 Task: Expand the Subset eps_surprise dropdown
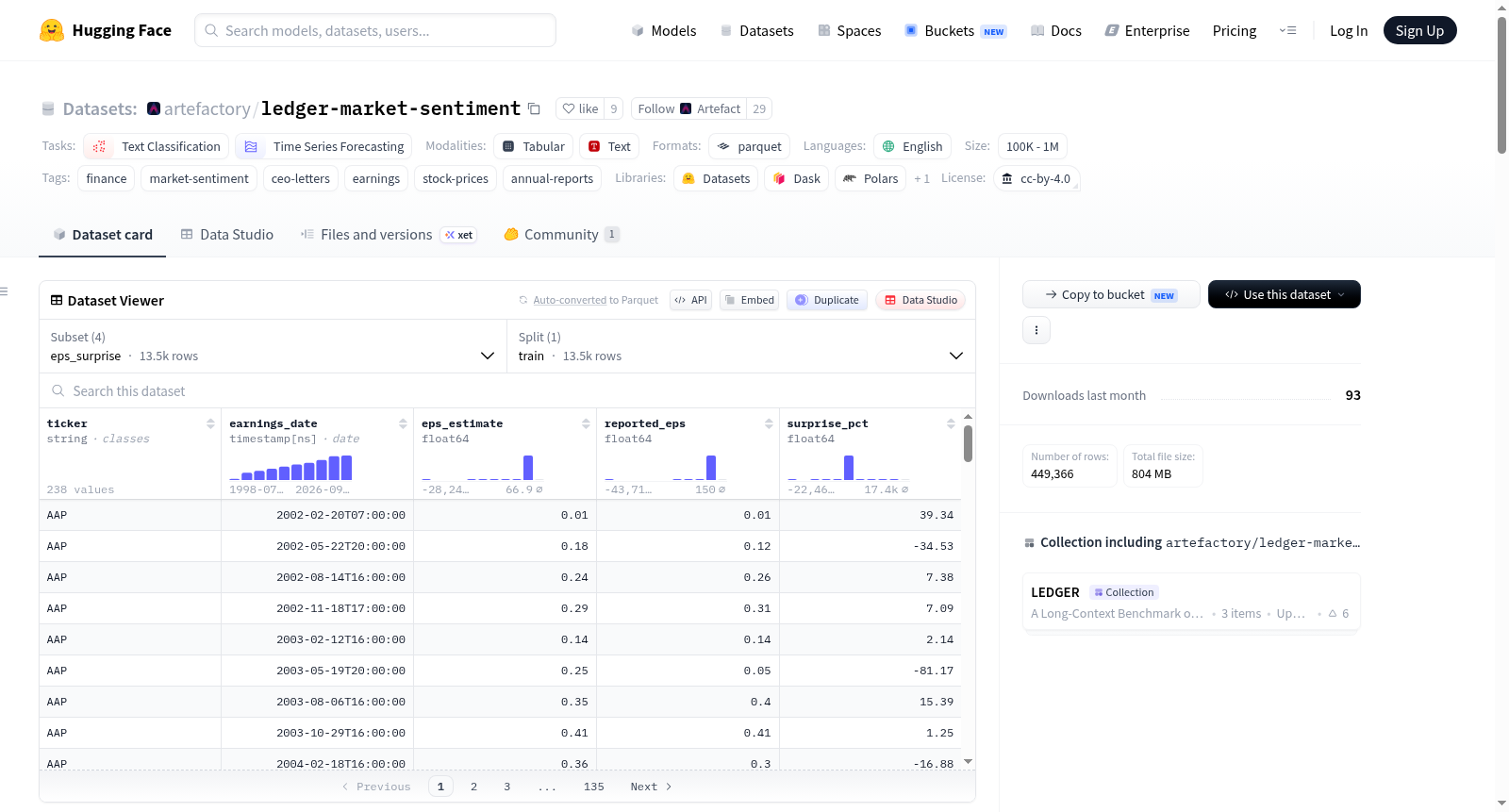pyautogui.click(x=274, y=346)
